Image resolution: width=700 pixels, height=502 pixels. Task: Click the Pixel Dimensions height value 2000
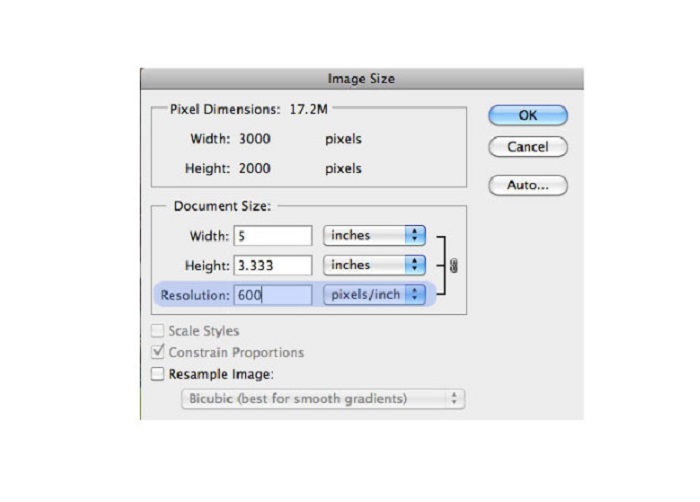click(254, 168)
